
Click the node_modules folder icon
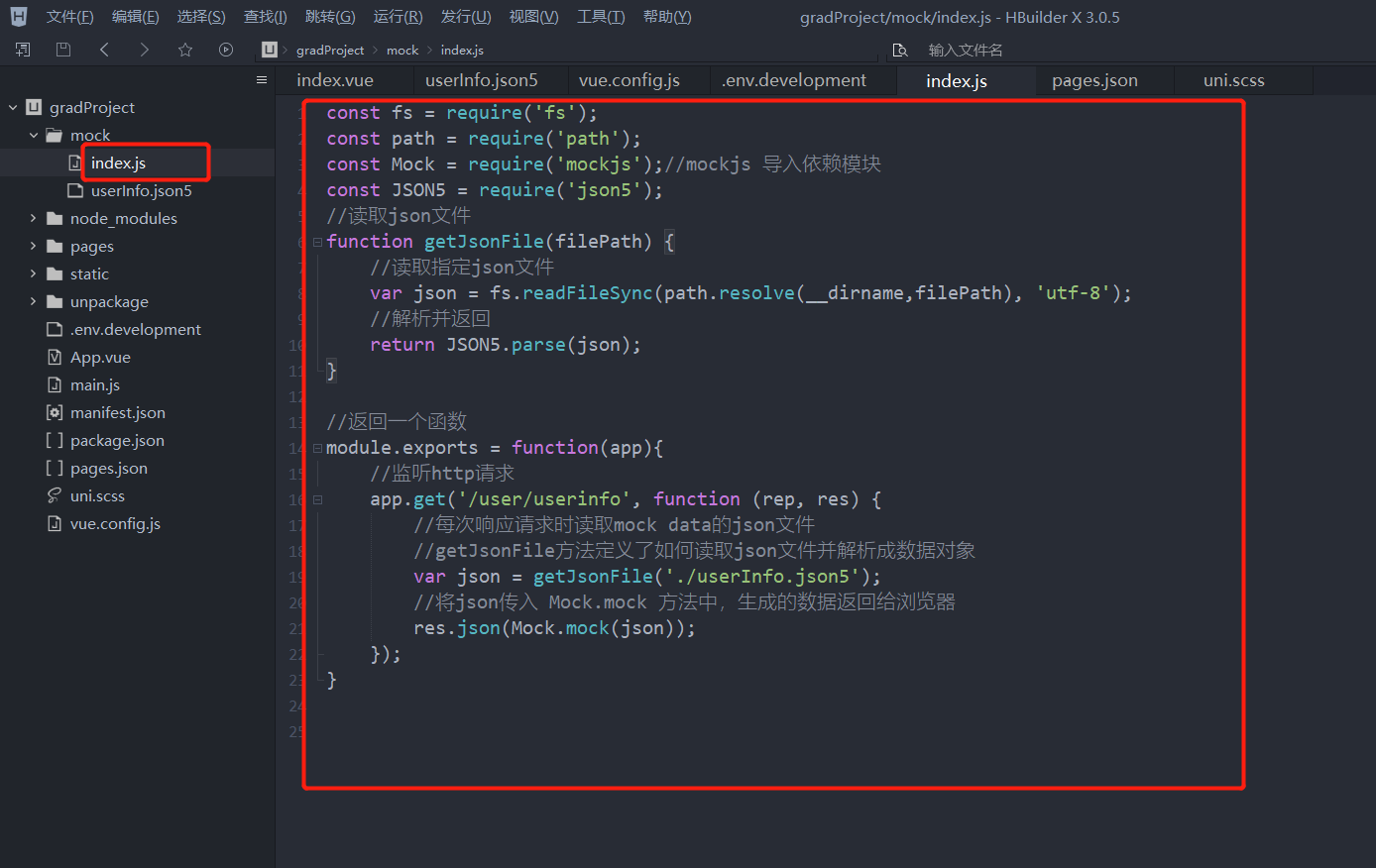coord(55,218)
